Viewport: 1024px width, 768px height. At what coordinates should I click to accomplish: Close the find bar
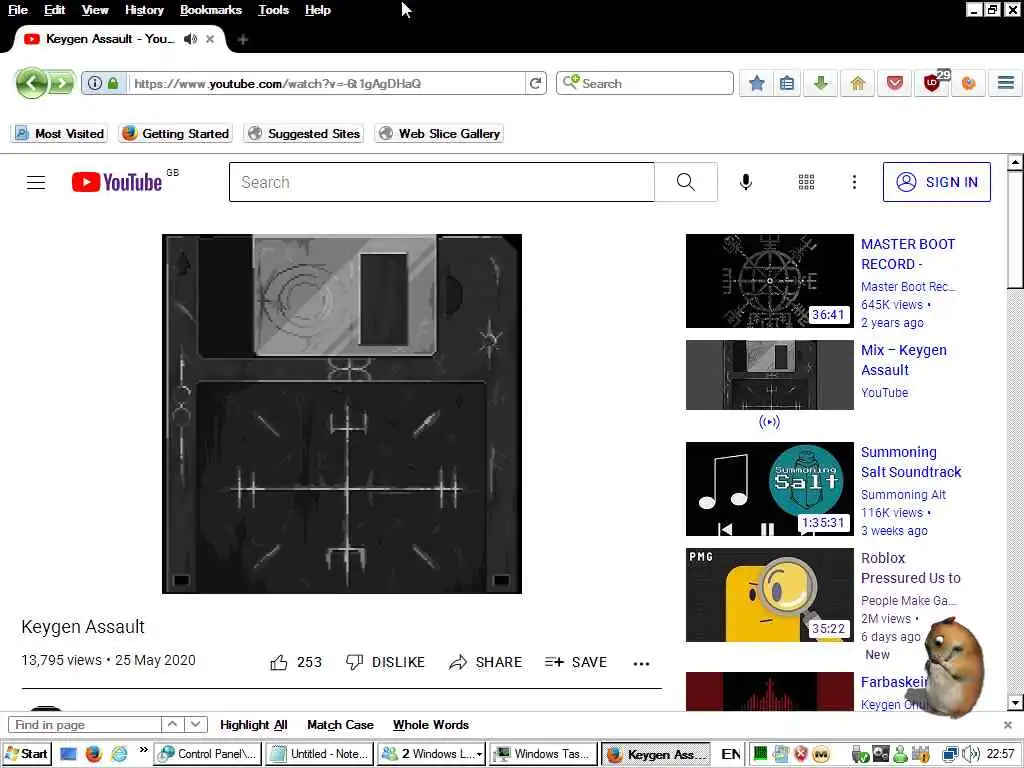tap(1008, 725)
